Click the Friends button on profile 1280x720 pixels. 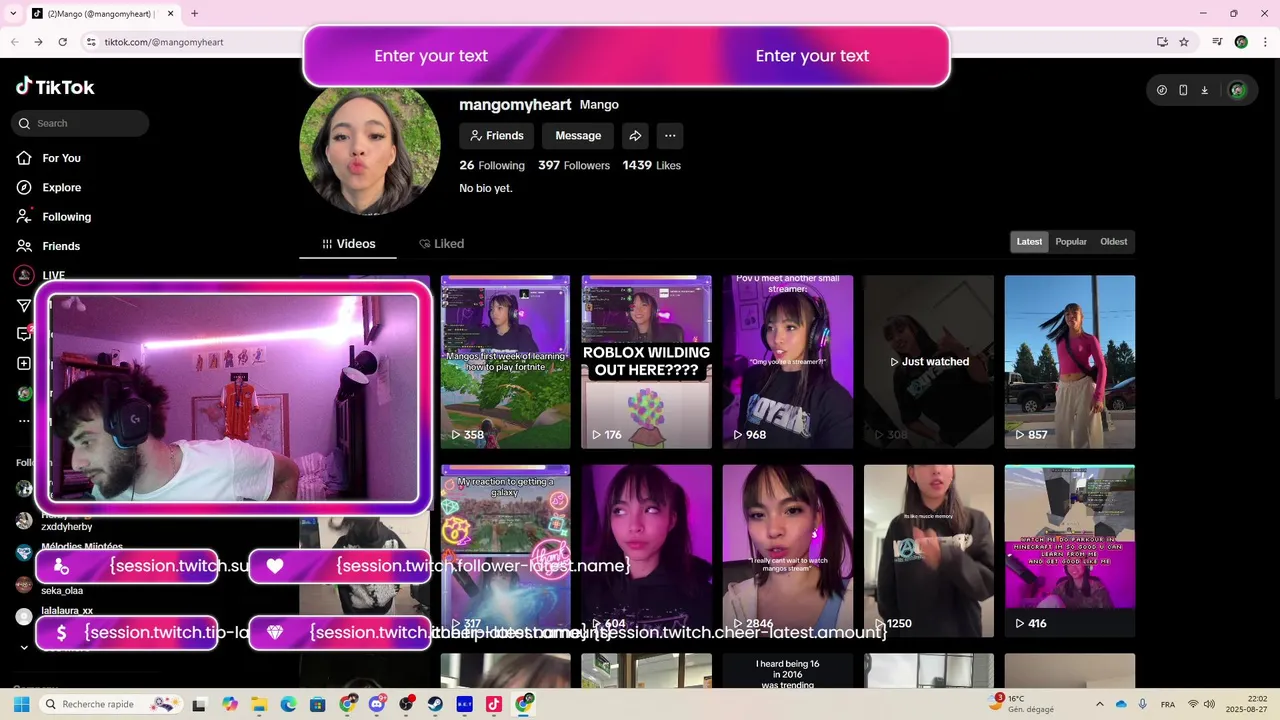496,136
